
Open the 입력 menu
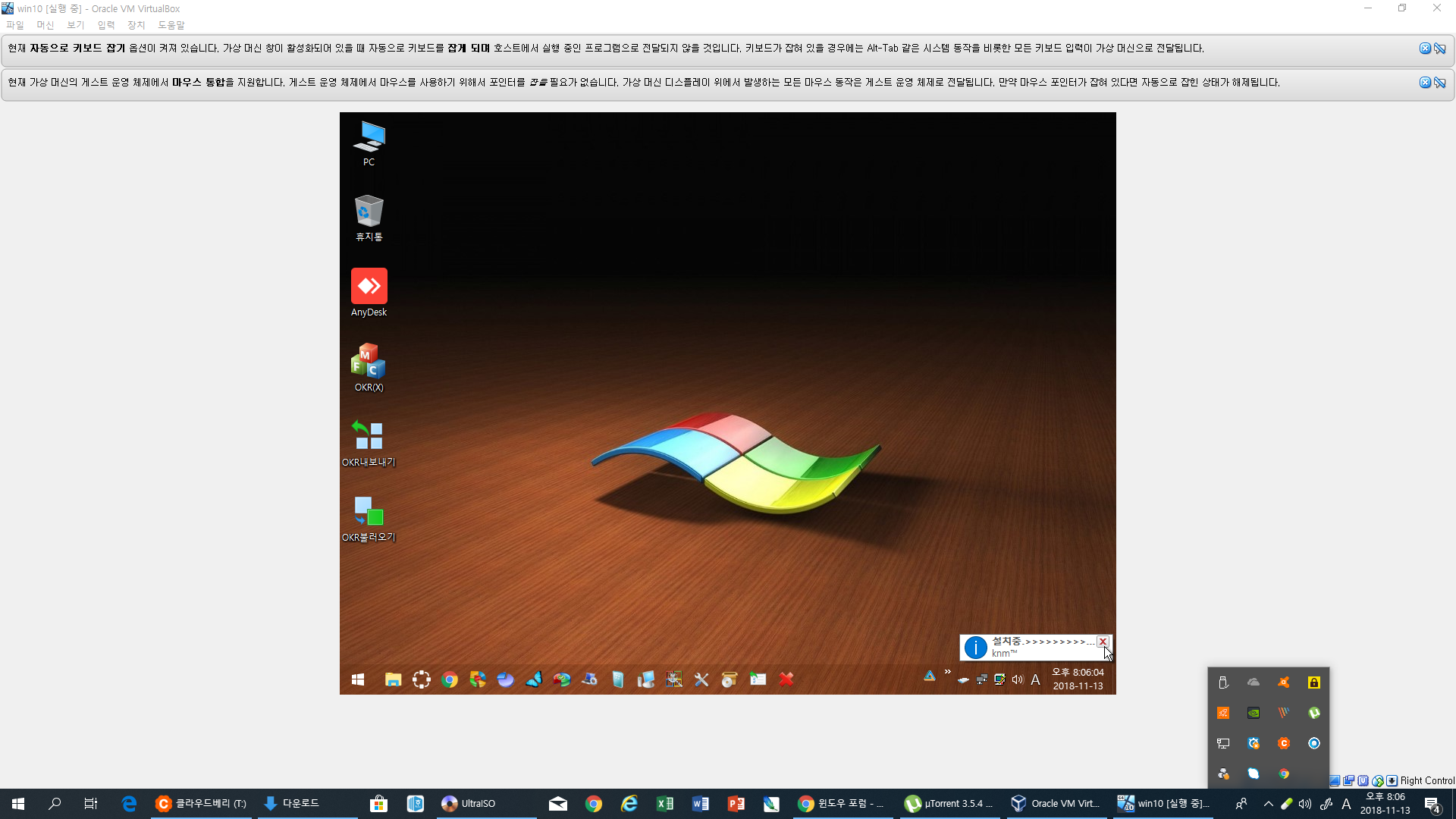pyautogui.click(x=106, y=25)
